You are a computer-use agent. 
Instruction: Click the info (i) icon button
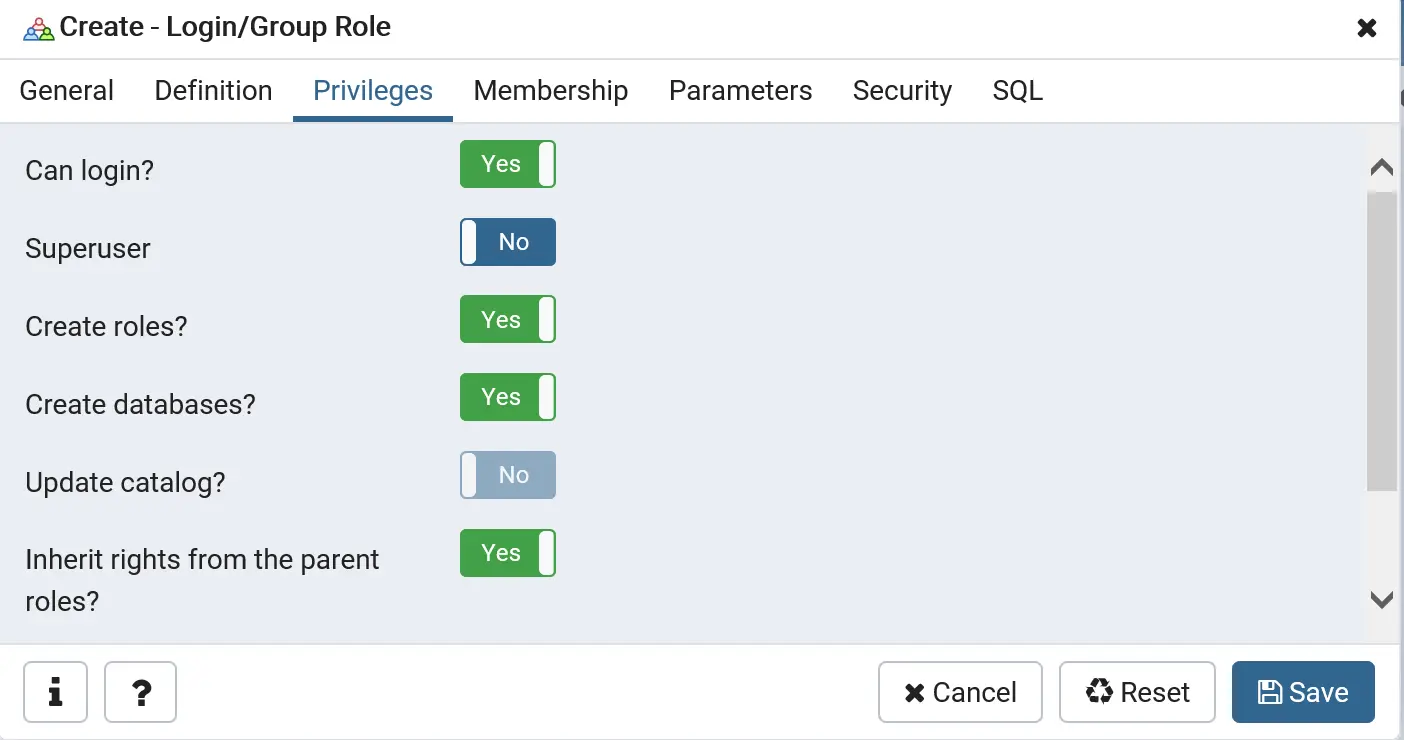pos(55,692)
